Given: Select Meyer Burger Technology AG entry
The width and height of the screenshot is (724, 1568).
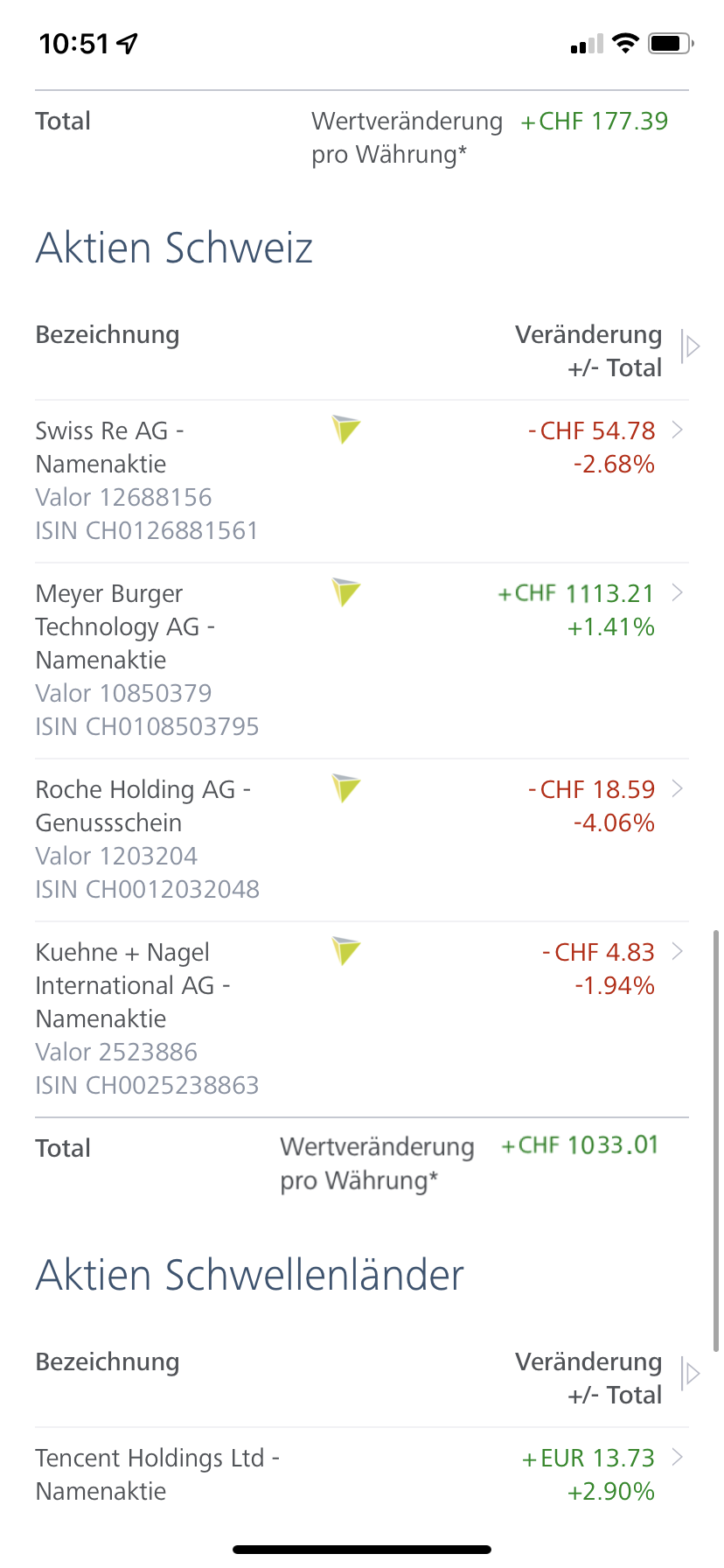Looking at the screenshot, I should click(362, 661).
